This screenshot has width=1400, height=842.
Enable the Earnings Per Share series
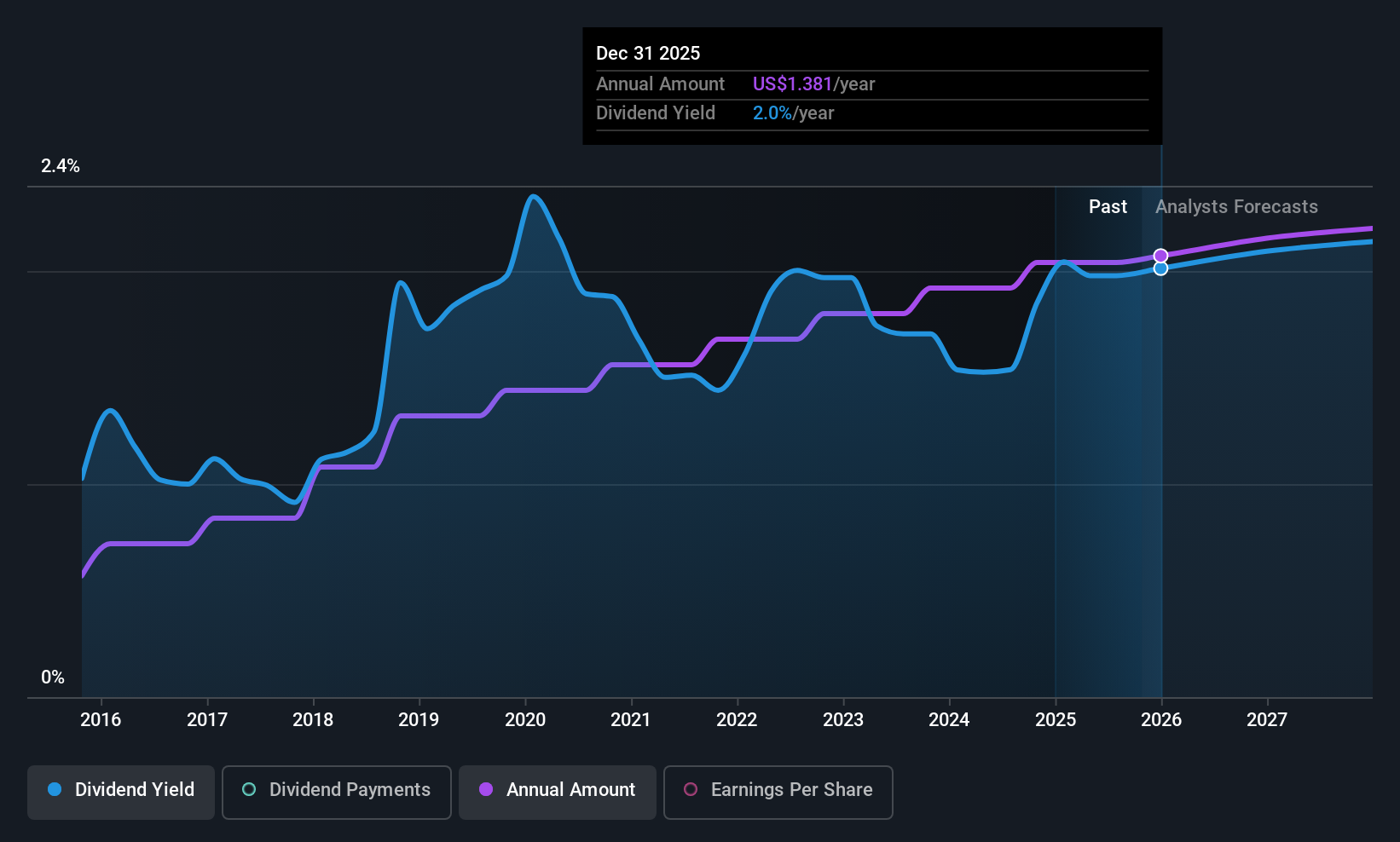pos(777,791)
